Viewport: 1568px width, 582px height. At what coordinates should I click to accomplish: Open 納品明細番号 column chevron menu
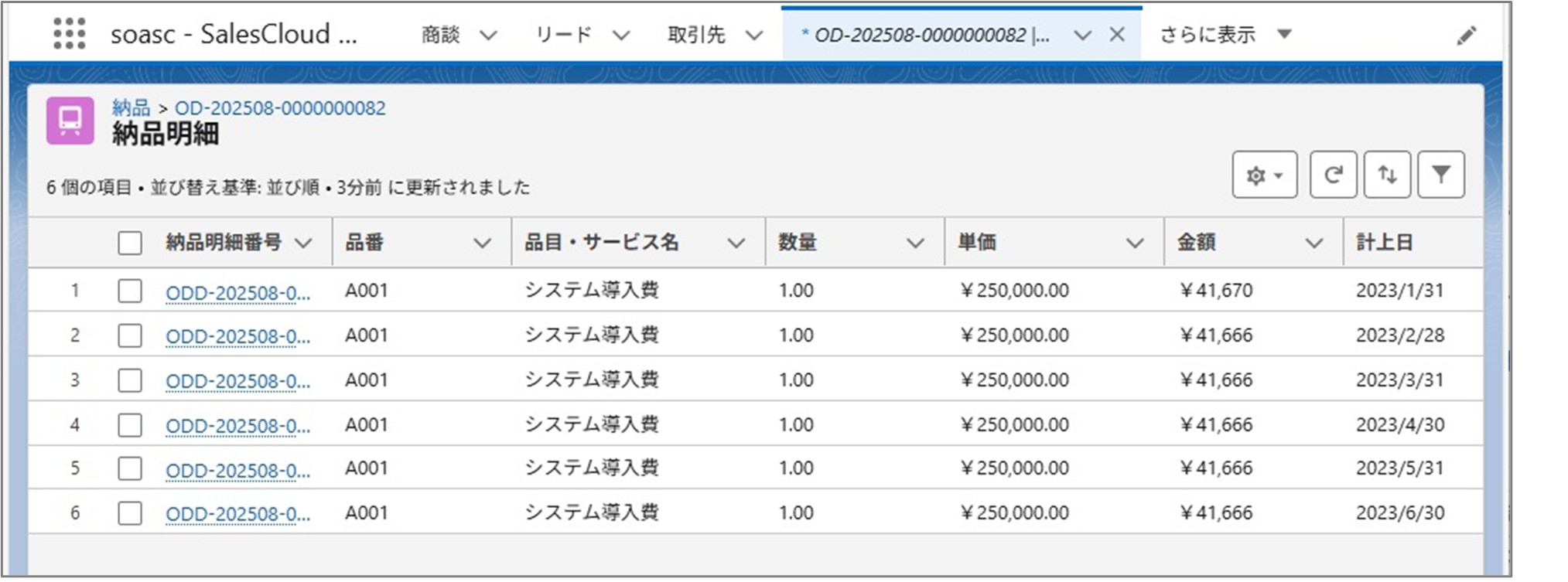click(304, 243)
